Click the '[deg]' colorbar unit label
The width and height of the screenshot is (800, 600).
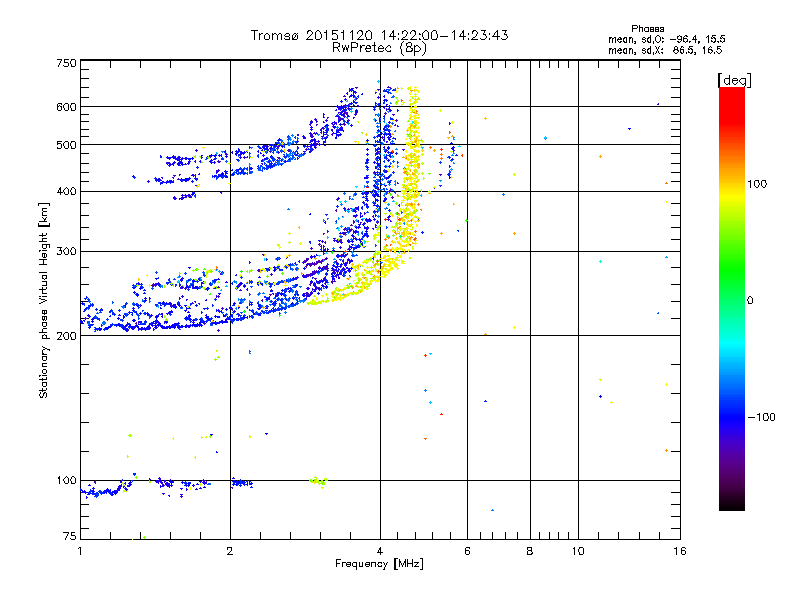734,80
